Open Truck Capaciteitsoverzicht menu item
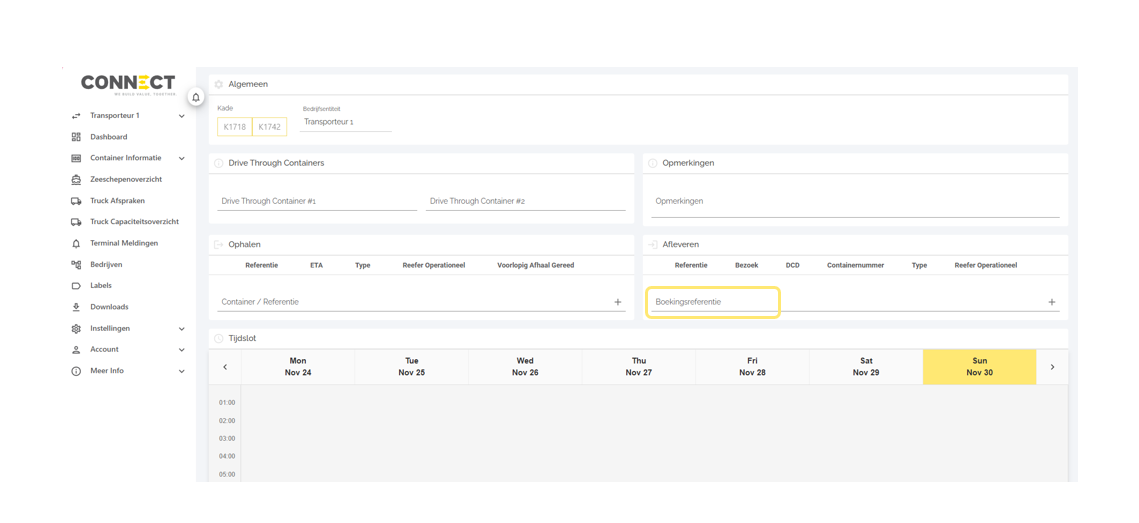 click(134, 222)
